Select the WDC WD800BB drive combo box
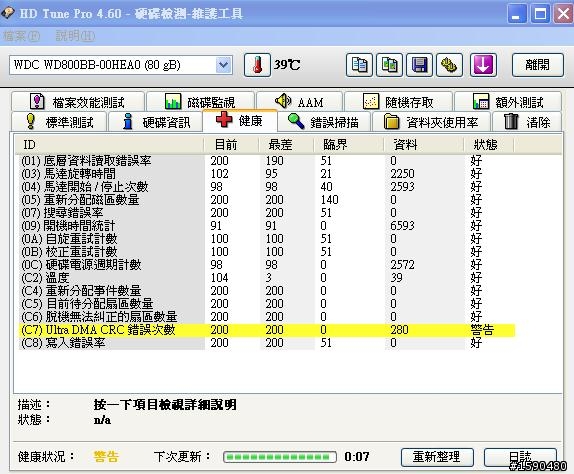574x474 pixels. click(x=121, y=65)
